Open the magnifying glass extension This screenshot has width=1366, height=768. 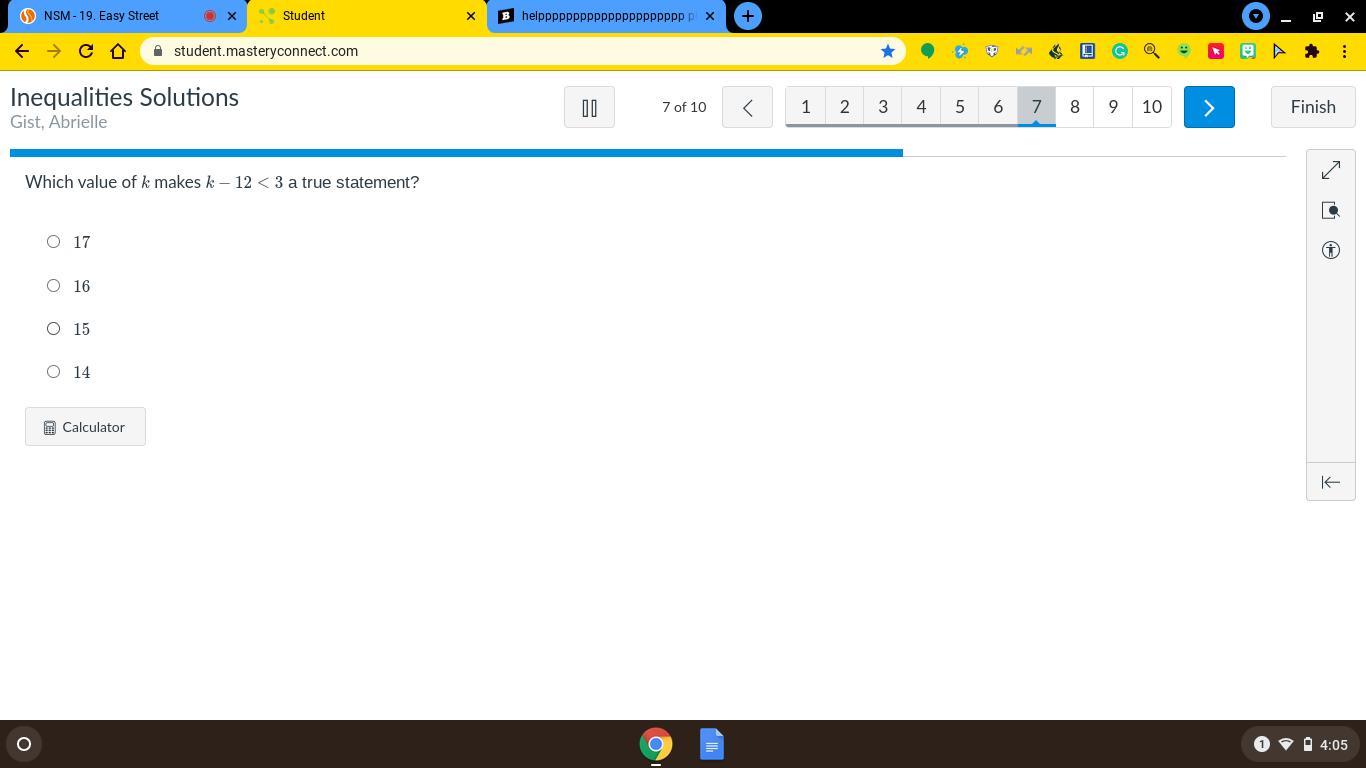[1152, 51]
